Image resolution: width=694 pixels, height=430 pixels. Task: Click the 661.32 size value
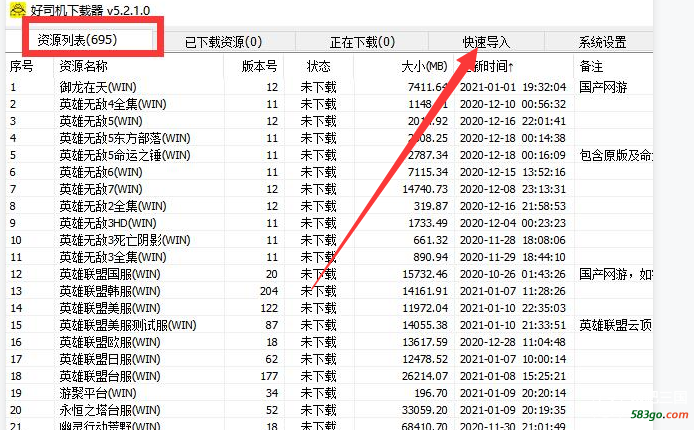point(431,240)
